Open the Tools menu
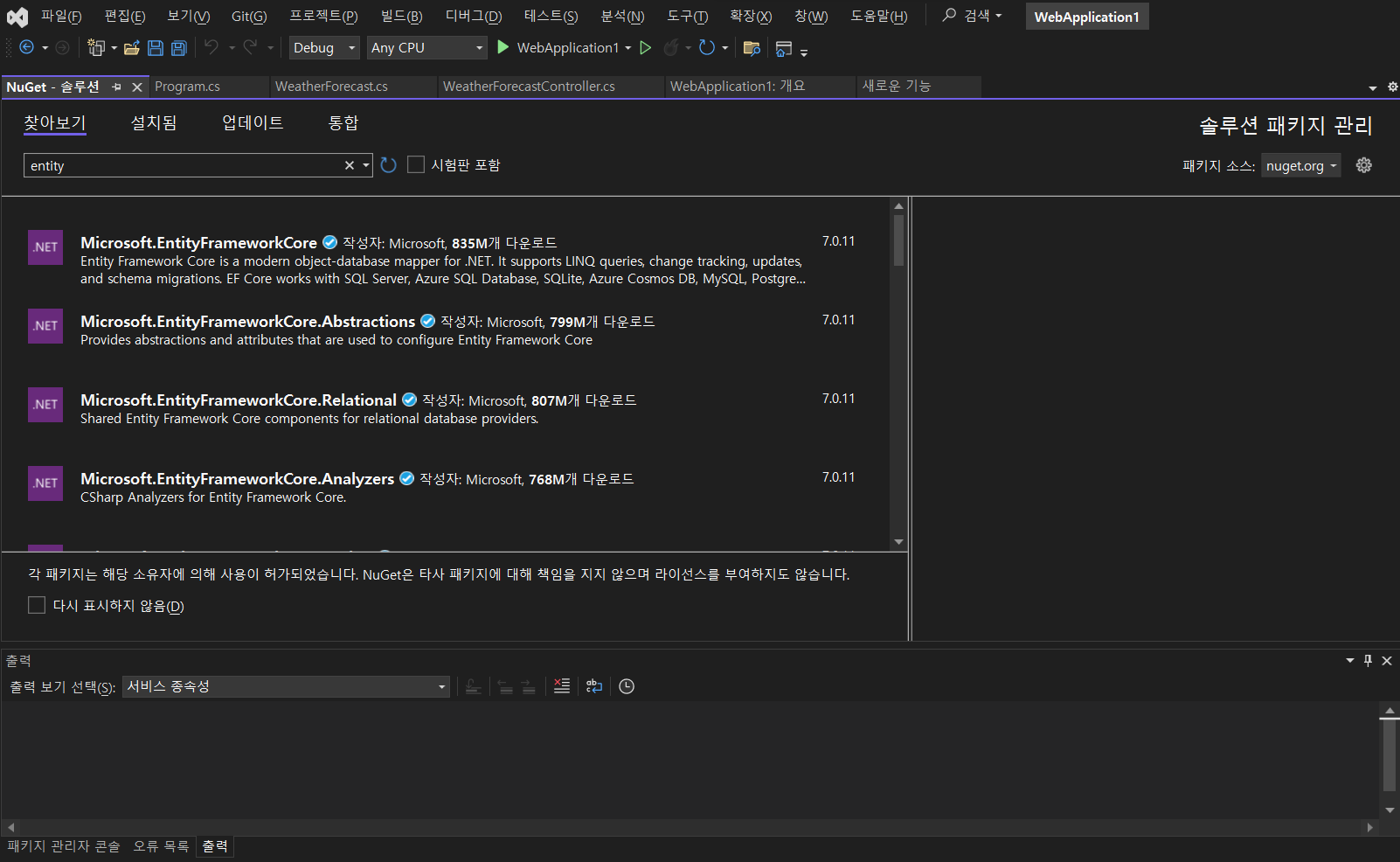 click(688, 17)
